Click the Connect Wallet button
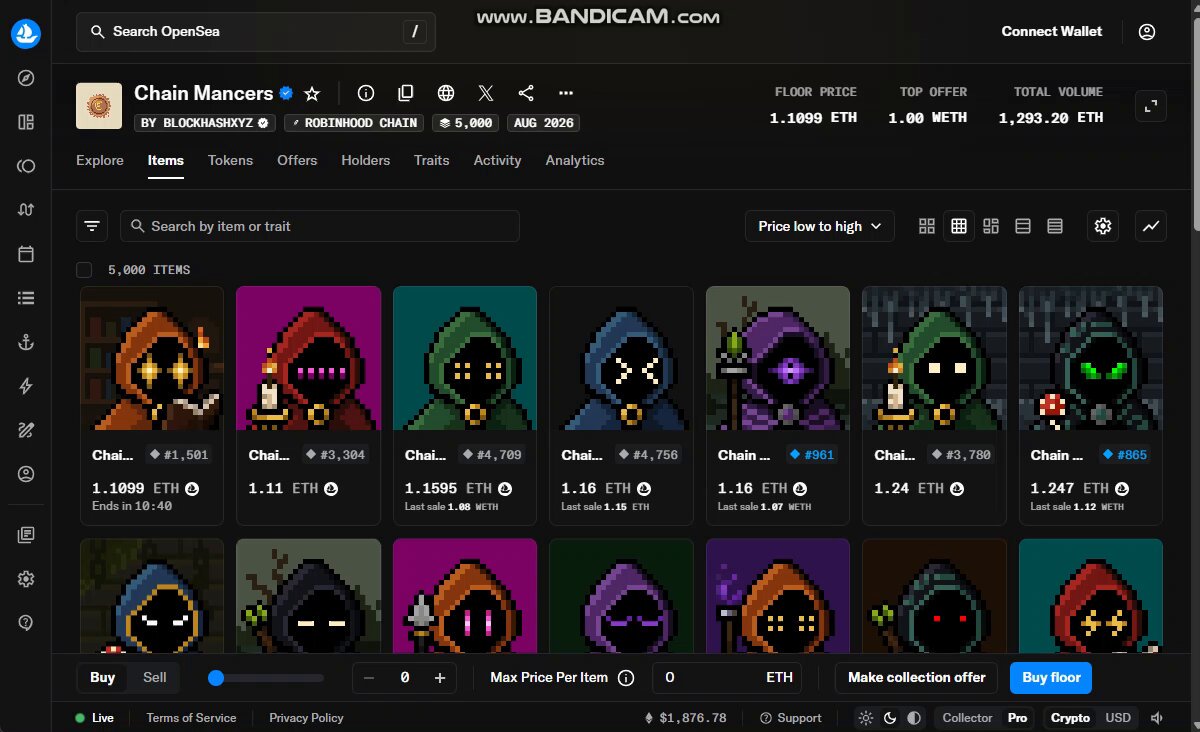Viewport: 1200px width, 732px height. pos(1052,31)
